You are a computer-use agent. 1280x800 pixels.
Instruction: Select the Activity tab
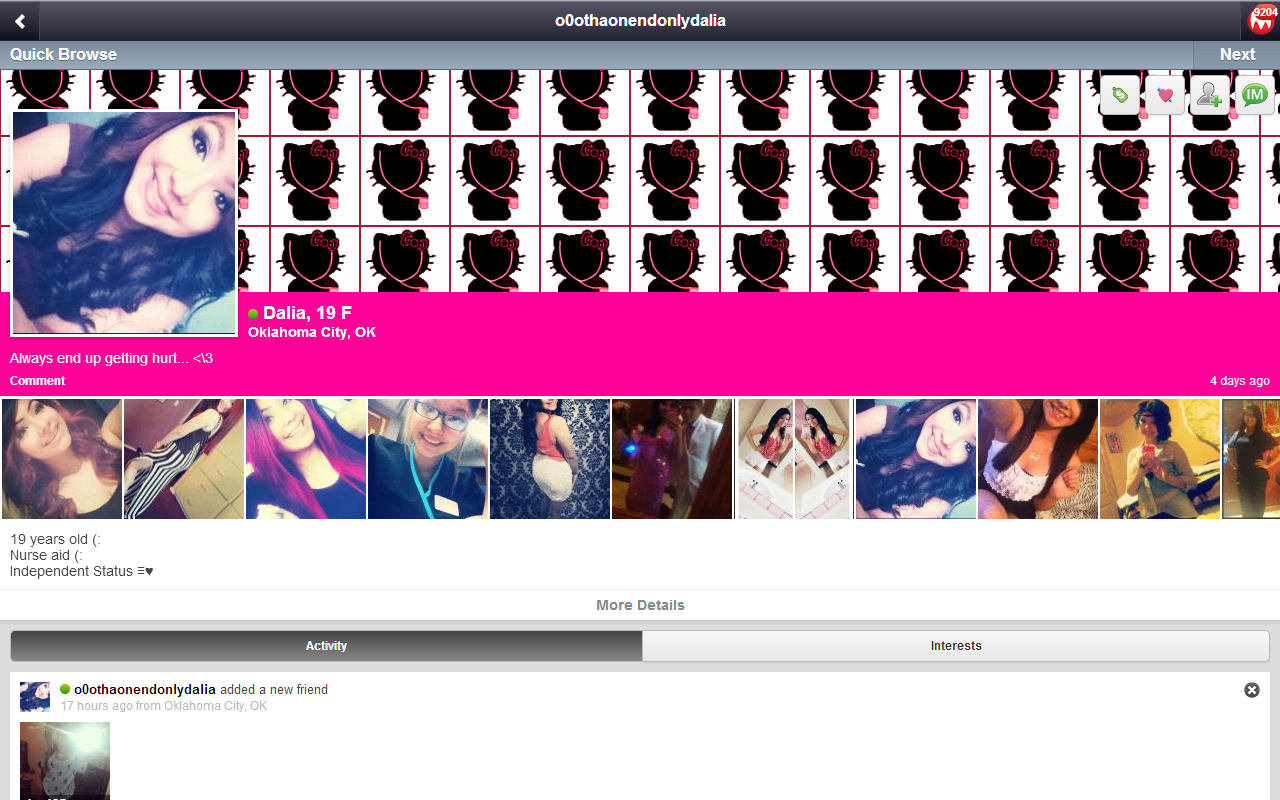tap(326, 646)
